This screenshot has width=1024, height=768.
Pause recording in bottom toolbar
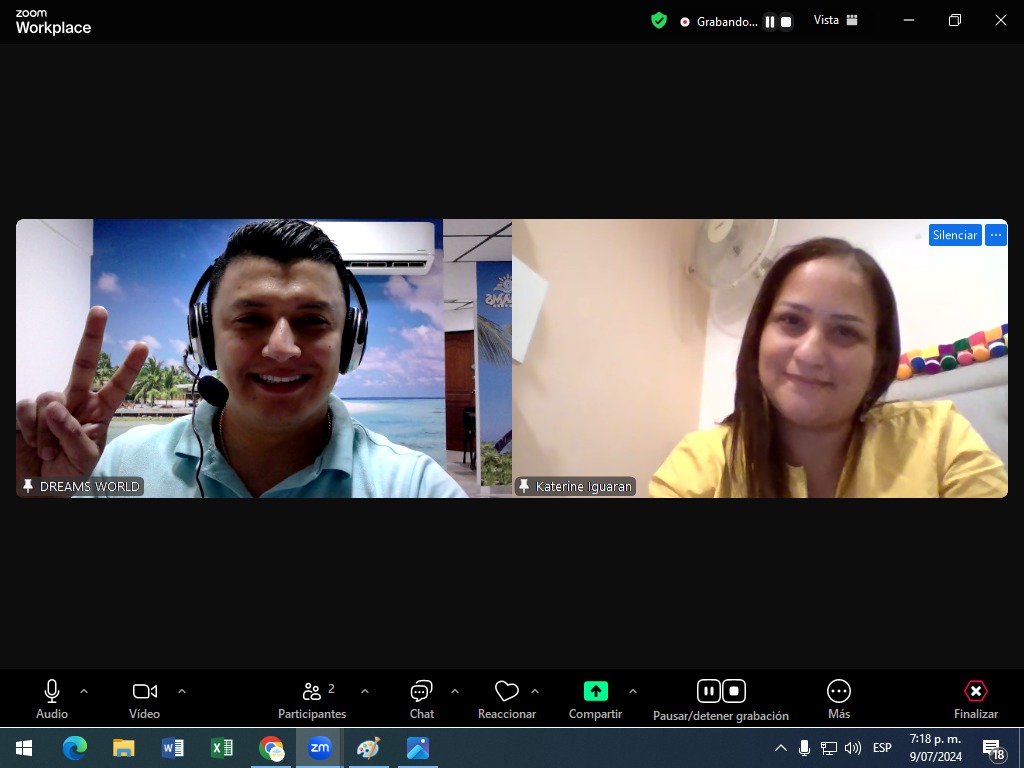[x=709, y=691]
